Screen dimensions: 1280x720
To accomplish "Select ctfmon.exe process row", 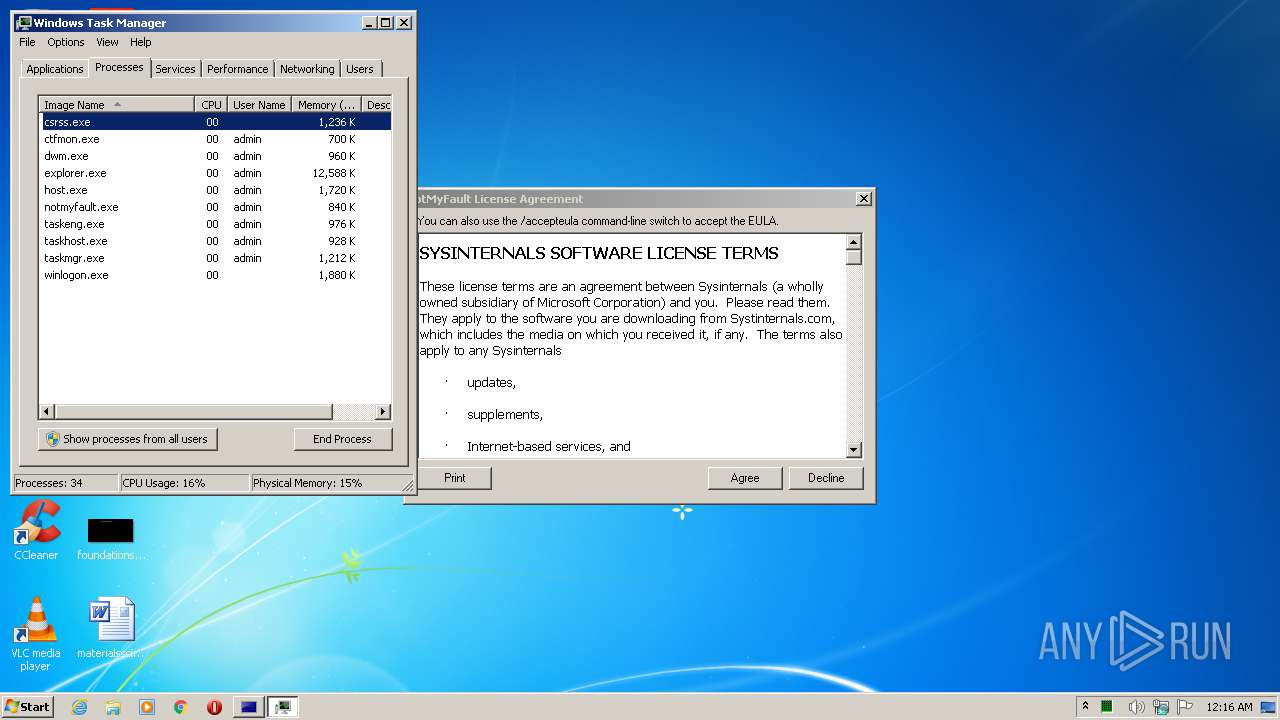I will pos(215,139).
